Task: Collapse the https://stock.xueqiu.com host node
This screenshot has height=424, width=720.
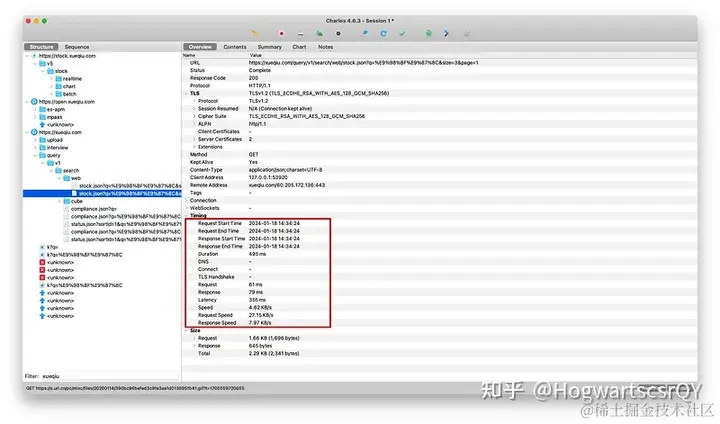Action: coord(27,56)
